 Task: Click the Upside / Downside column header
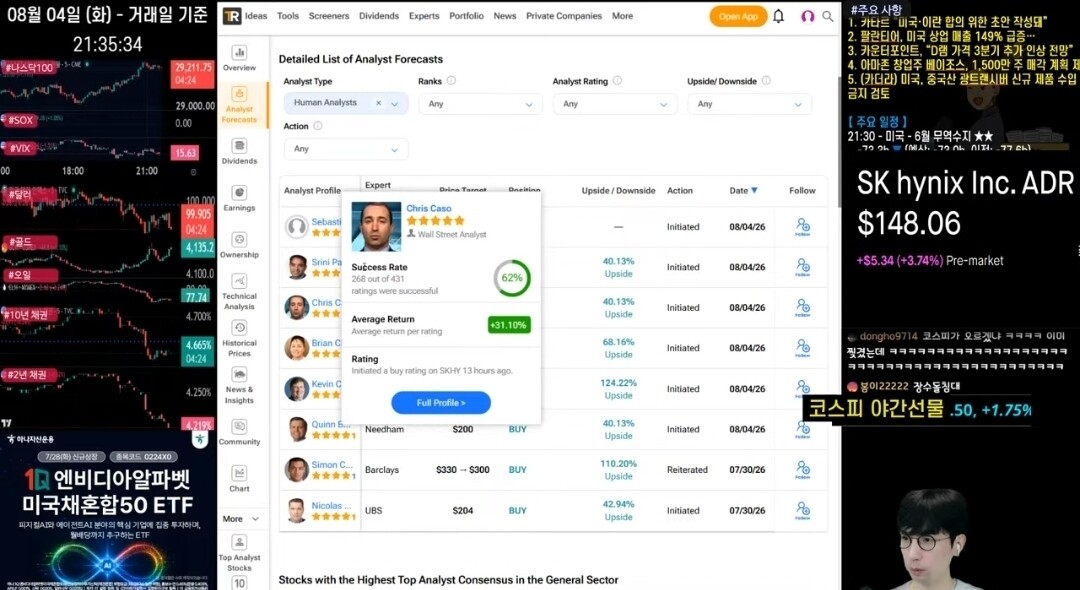619,191
